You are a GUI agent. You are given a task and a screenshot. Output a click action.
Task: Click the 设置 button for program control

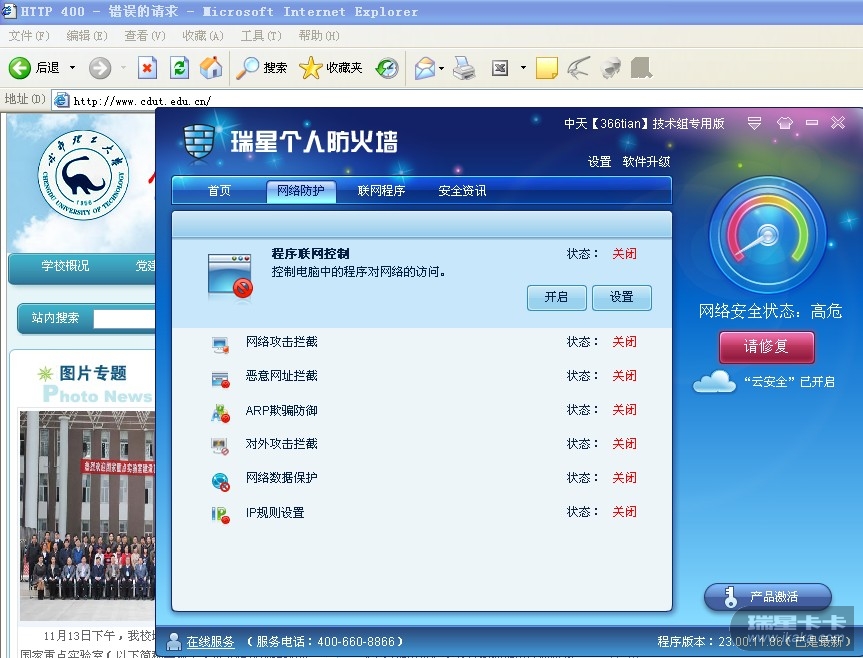[x=622, y=298]
